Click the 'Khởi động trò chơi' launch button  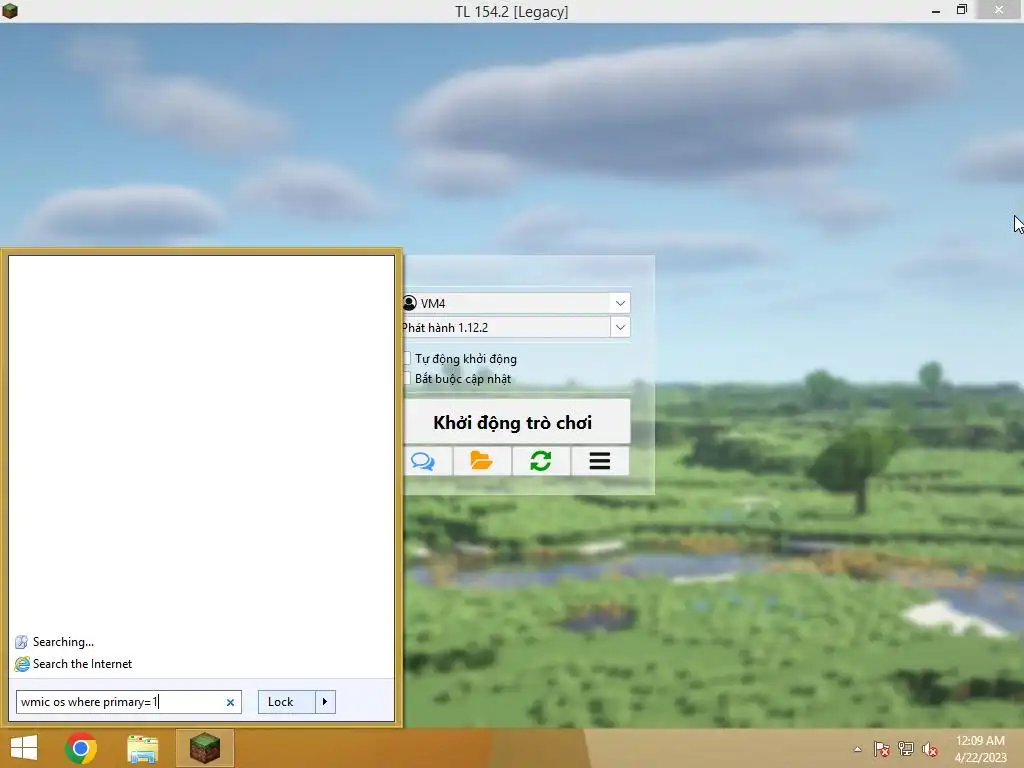click(517, 423)
